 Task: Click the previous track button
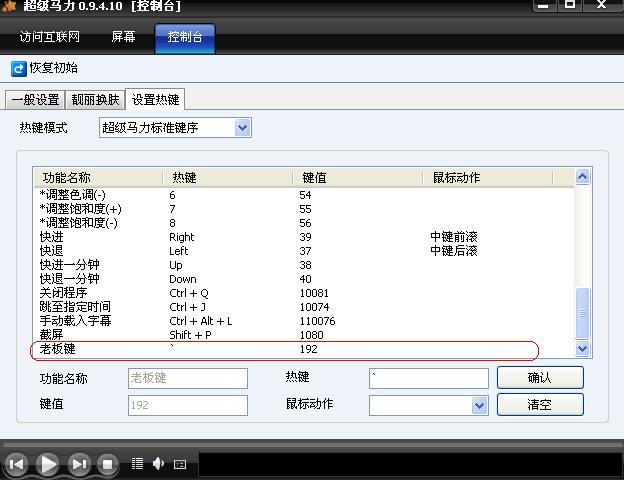pyautogui.click(x=16, y=464)
